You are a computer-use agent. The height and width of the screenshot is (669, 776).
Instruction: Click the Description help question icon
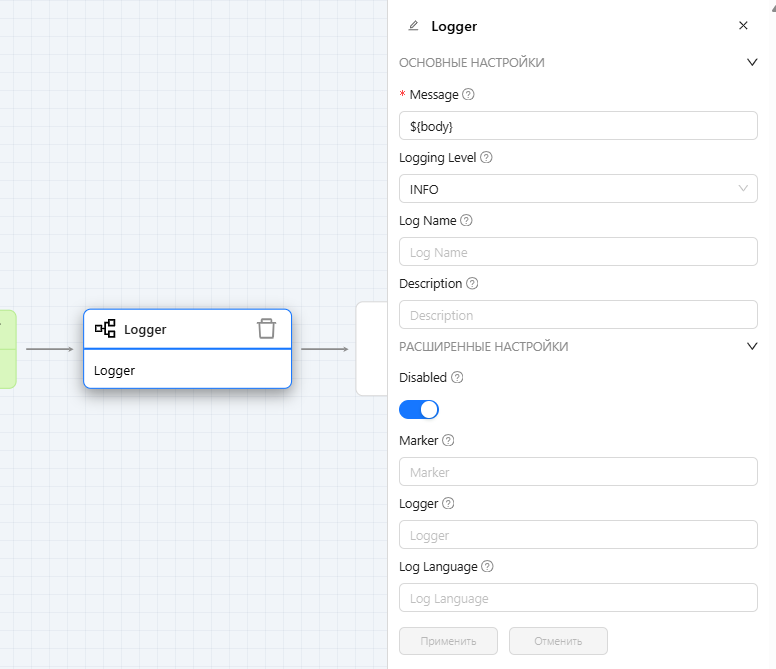click(472, 284)
